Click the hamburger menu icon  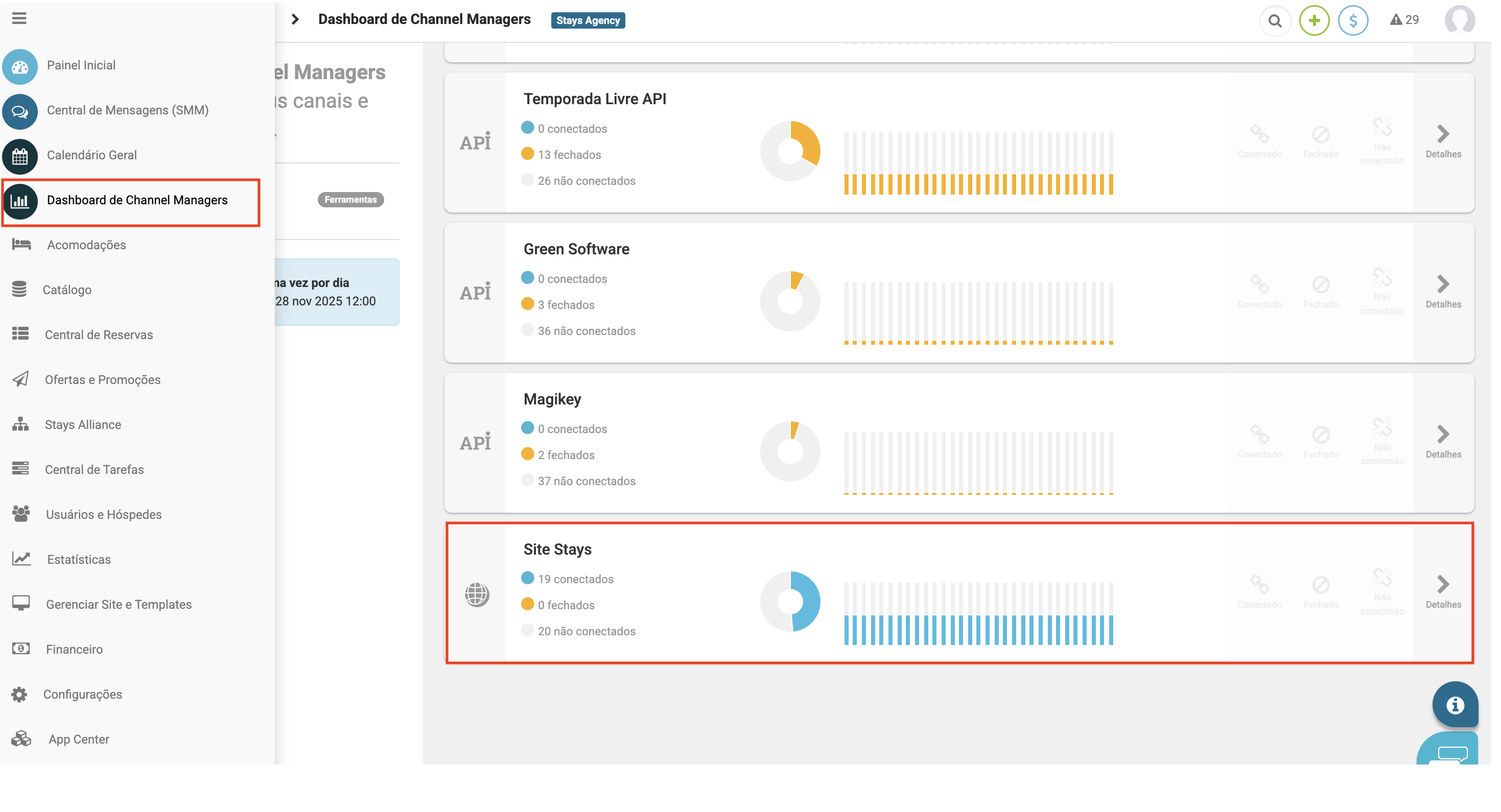point(19,18)
